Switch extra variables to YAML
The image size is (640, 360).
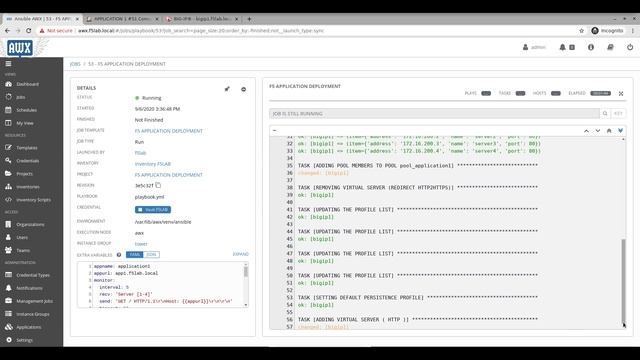click(x=134, y=255)
